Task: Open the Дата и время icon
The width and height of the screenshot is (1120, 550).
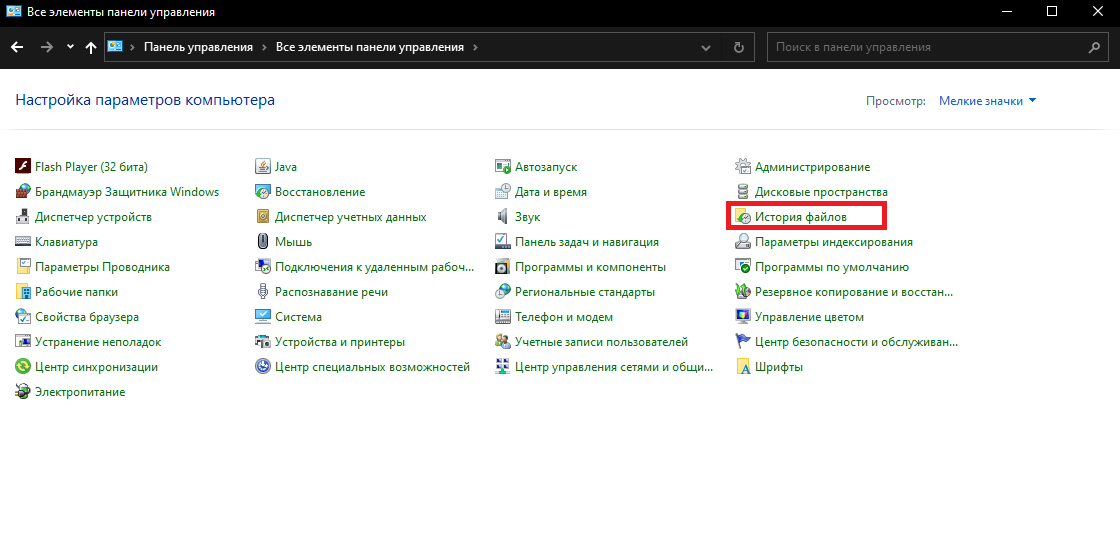Action: click(x=503, y=191)
